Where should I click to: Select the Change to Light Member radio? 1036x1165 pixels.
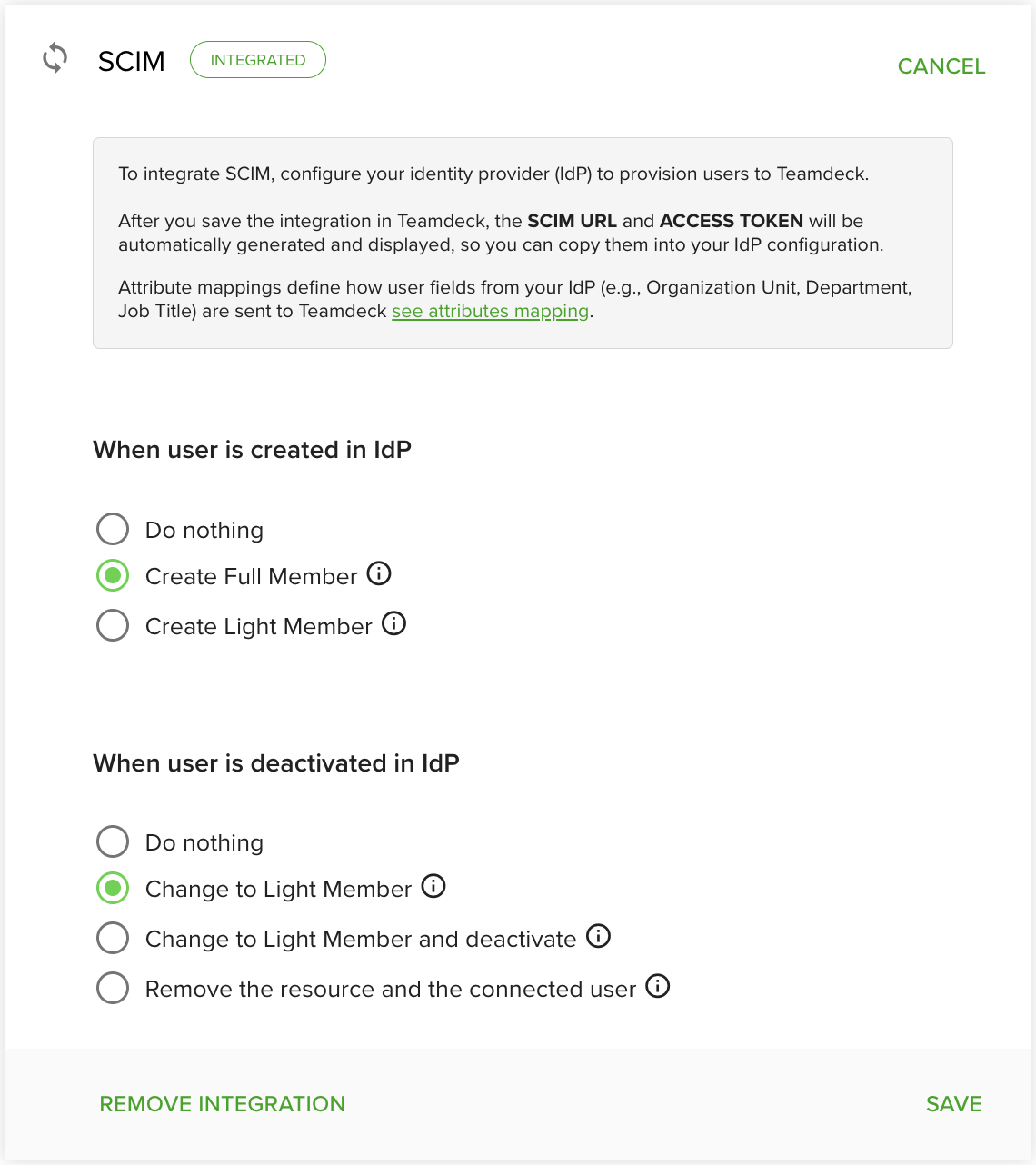coord(113,888)
